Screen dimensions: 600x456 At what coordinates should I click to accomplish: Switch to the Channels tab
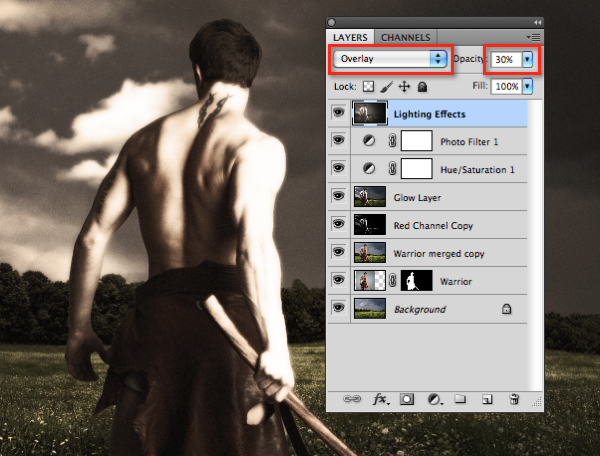(406, 37)
